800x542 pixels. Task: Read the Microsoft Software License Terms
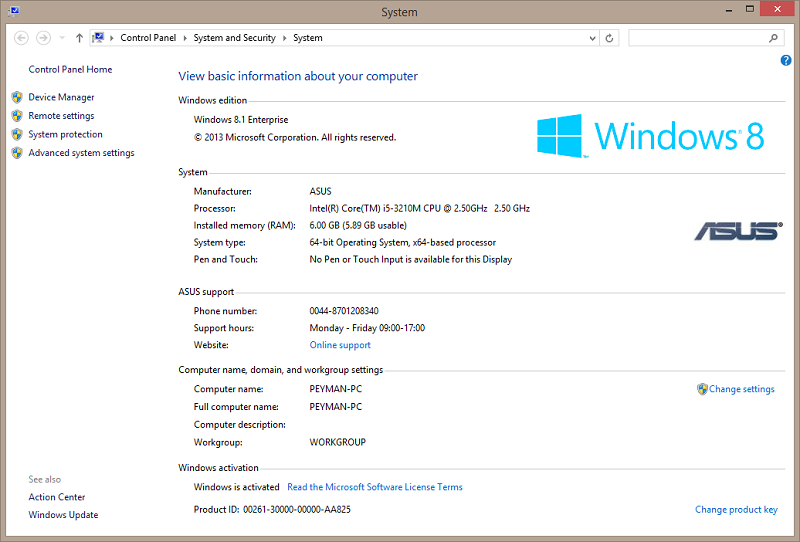(374, 487)
